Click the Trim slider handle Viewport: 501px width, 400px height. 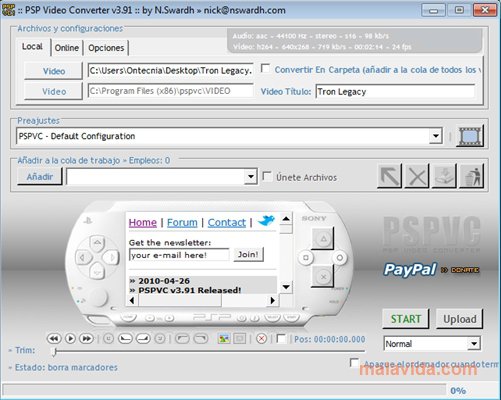[54, 351]
